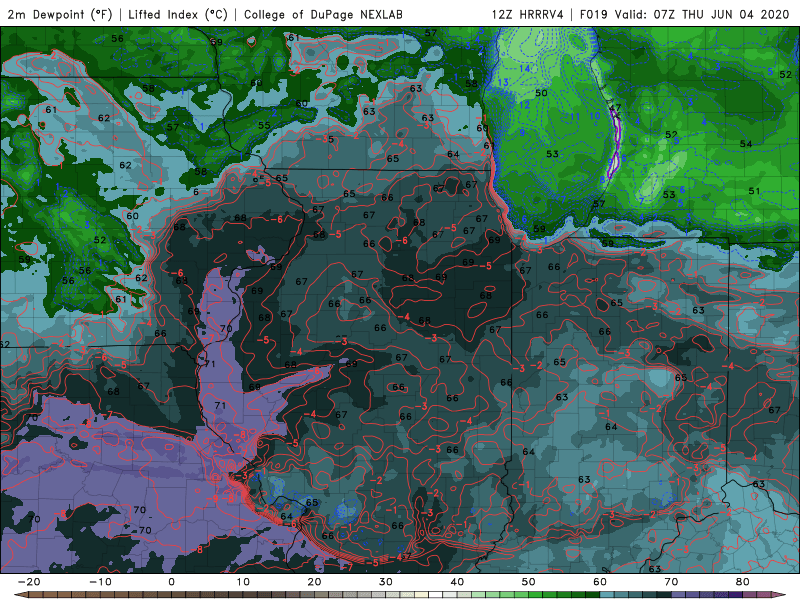Viewport: 800px width, 600px height.
Task: Click the "0" colorbar tick label
Action: (x=171, y=582)
